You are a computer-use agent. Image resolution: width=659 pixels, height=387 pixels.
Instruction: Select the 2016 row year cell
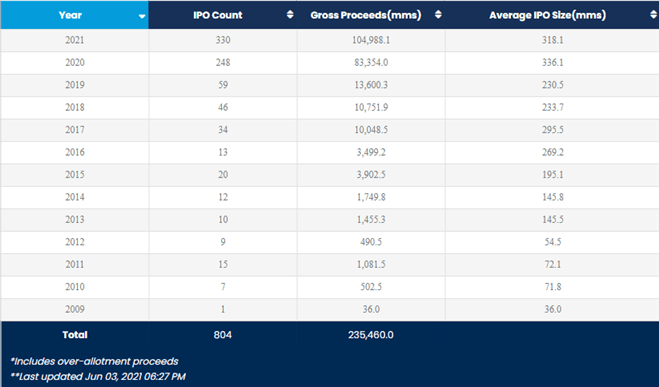75,152
